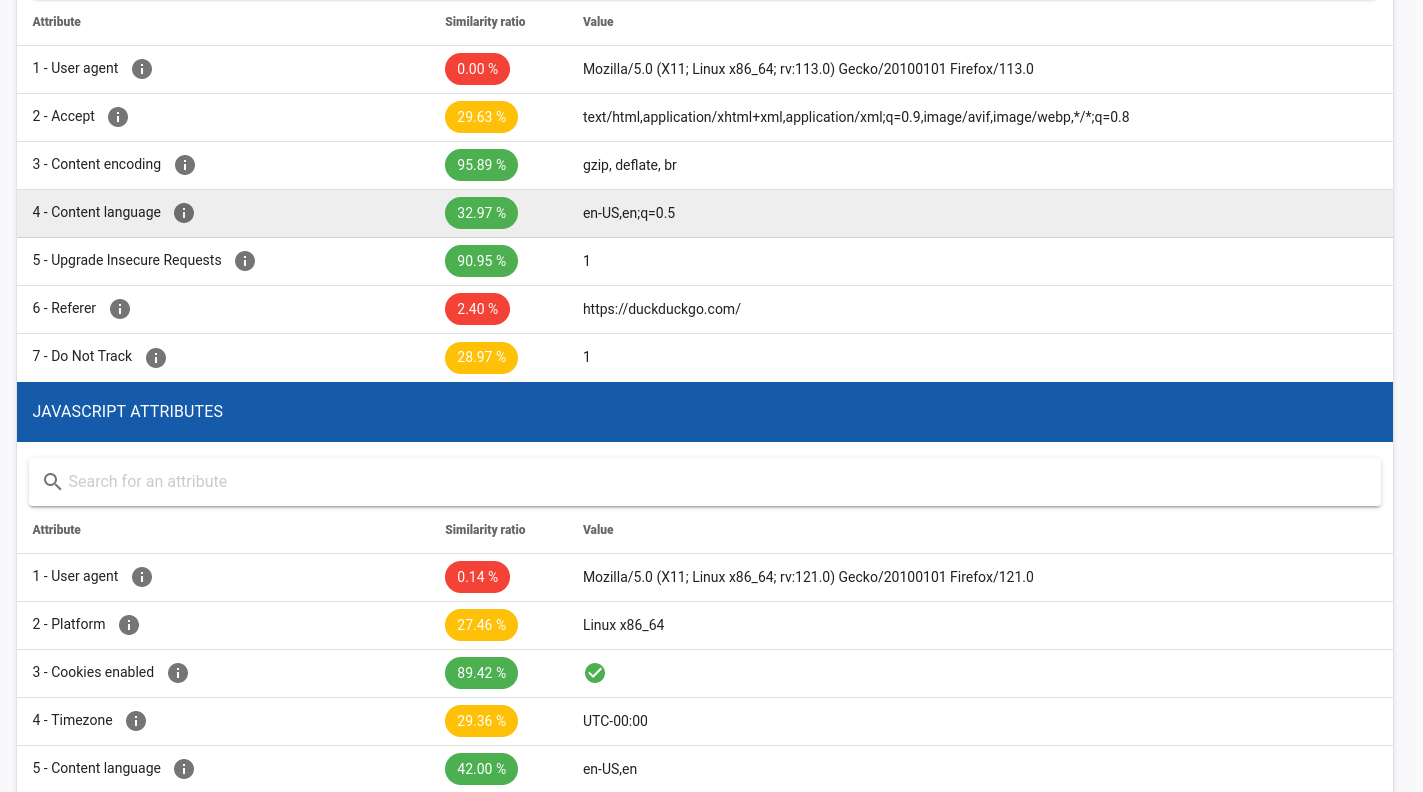
Task: Click the magnifier icon in search bar
Action: click(x=53, y=482)
